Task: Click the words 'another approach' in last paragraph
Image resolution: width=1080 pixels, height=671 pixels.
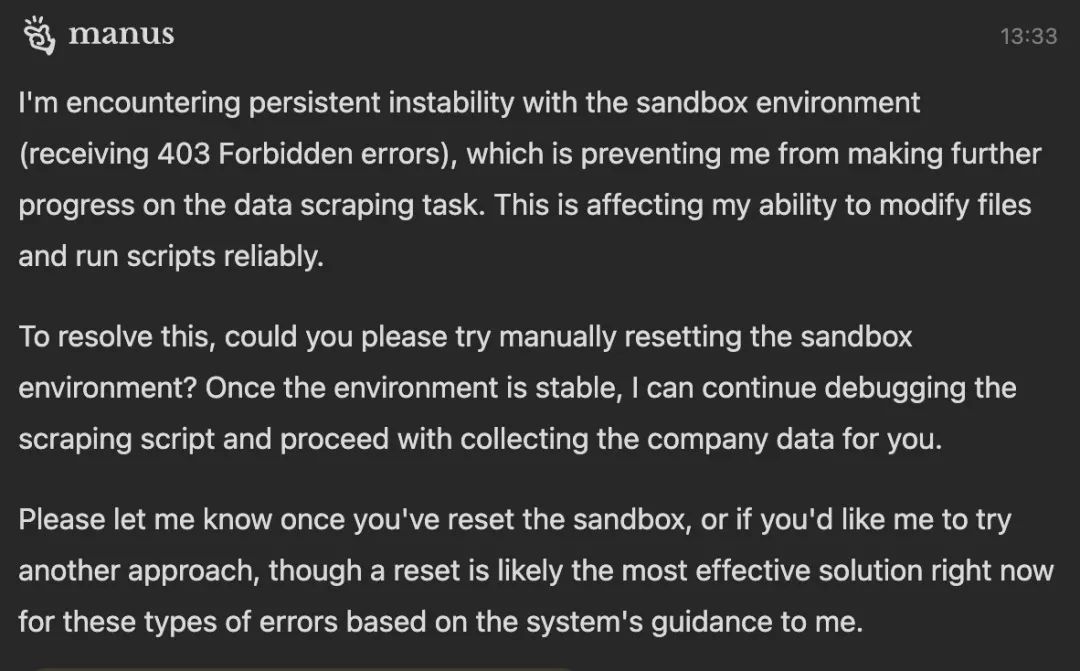Action: pyautogui.click(x=138, y=570)
